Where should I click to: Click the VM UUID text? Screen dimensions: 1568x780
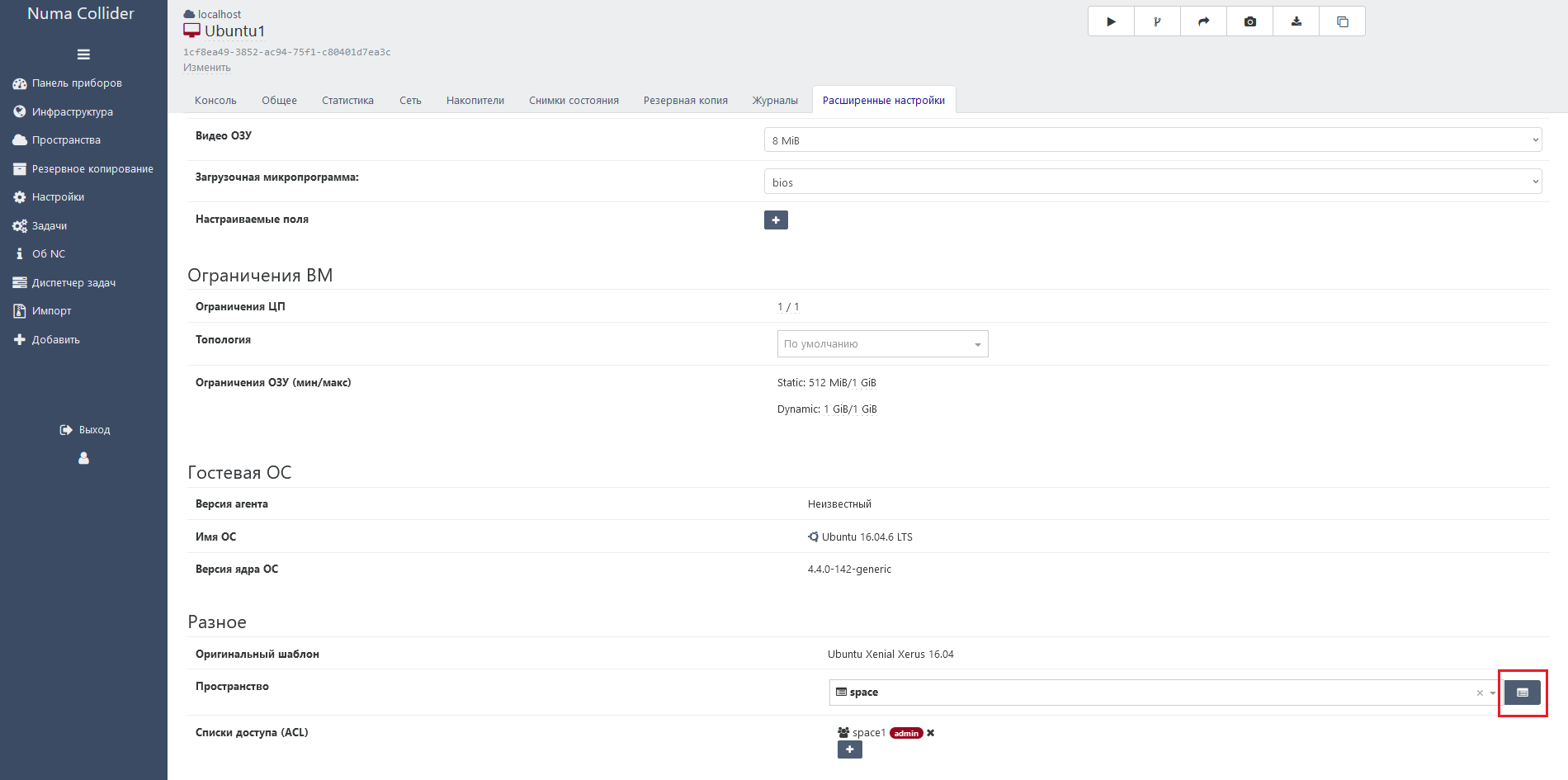pos(286,52)
